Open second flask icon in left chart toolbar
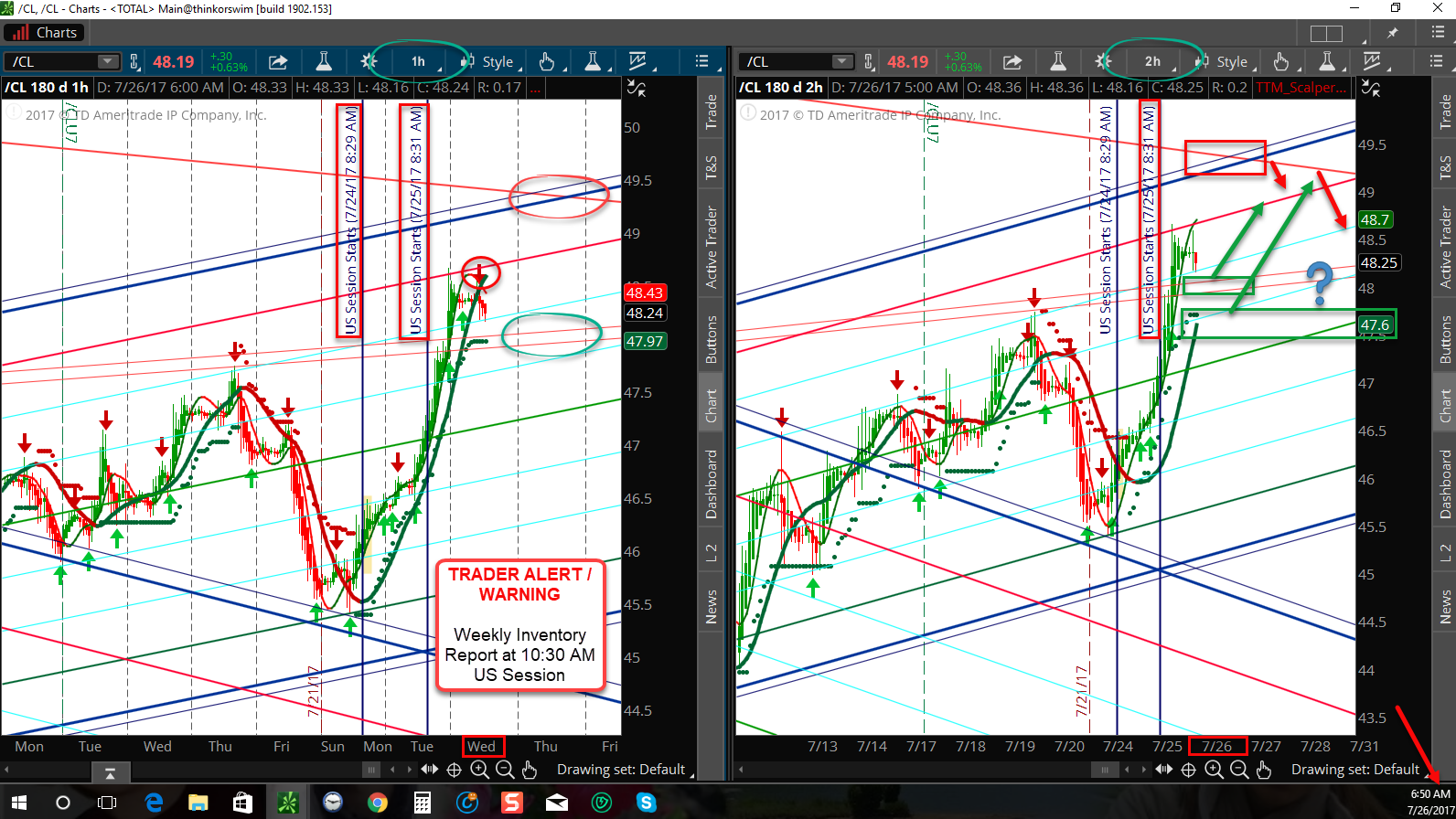Screen dimensions: 1456x819 point(593,62)
